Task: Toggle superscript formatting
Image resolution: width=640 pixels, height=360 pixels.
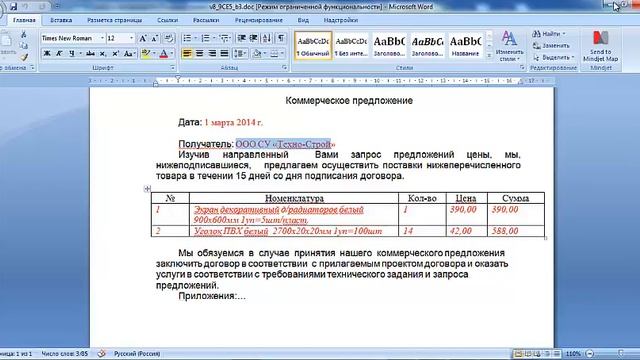Action: [x=116, y=53]
